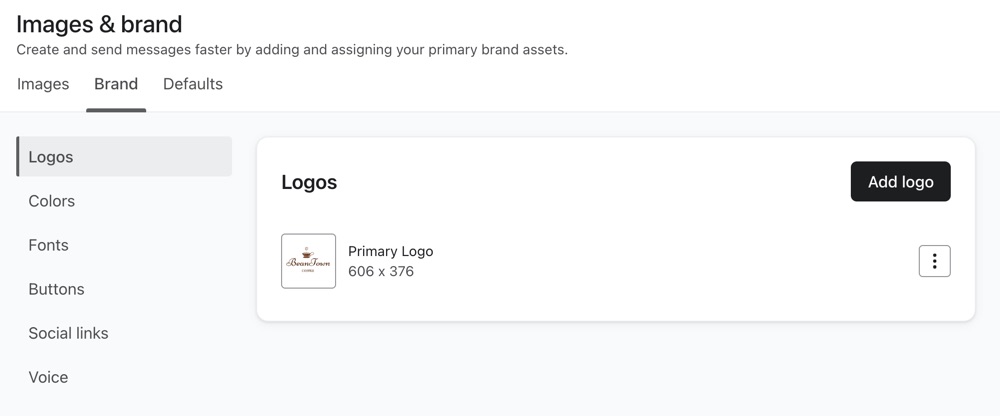This screenshot has width=1000, height=416.
Task: Open the three-dot menu for Primary Logo
Action: (x=934, y=261)
